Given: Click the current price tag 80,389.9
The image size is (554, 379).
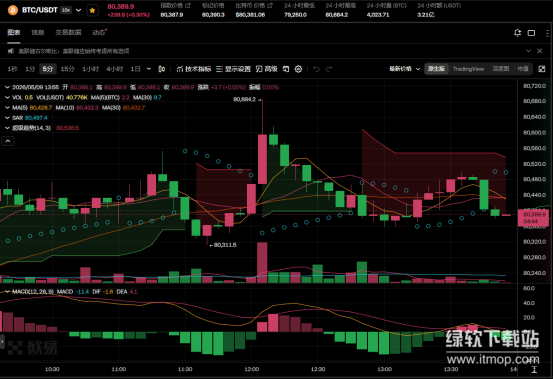Looking at the screenshot, I should tap(533, 218).
